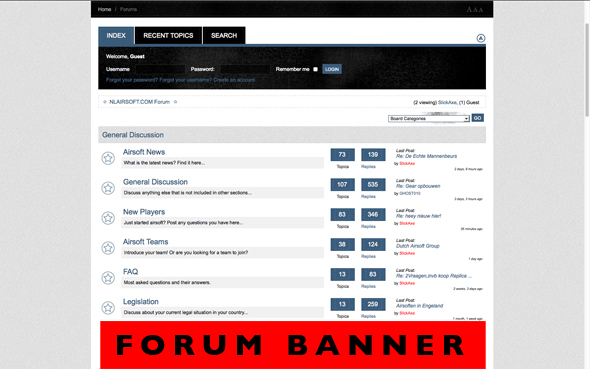
Task: Click the 124 replies count for Airsoft Teams
Action: pos(373,244)
